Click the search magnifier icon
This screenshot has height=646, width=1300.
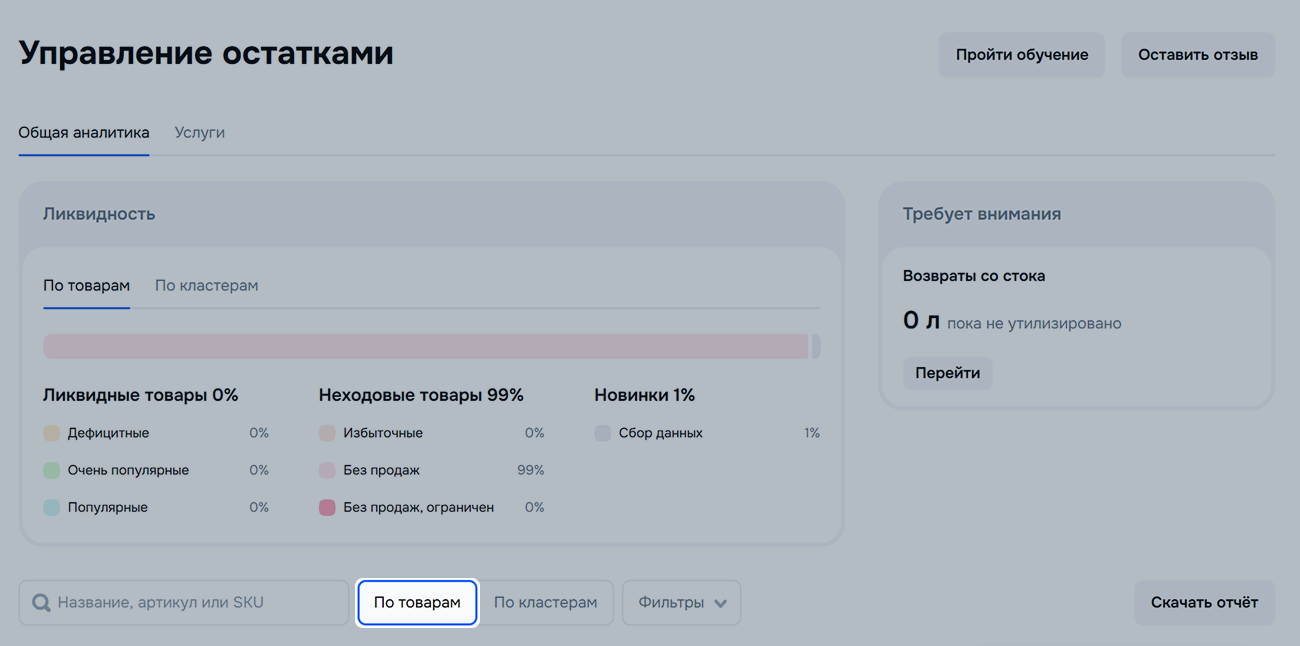(41, 603)
